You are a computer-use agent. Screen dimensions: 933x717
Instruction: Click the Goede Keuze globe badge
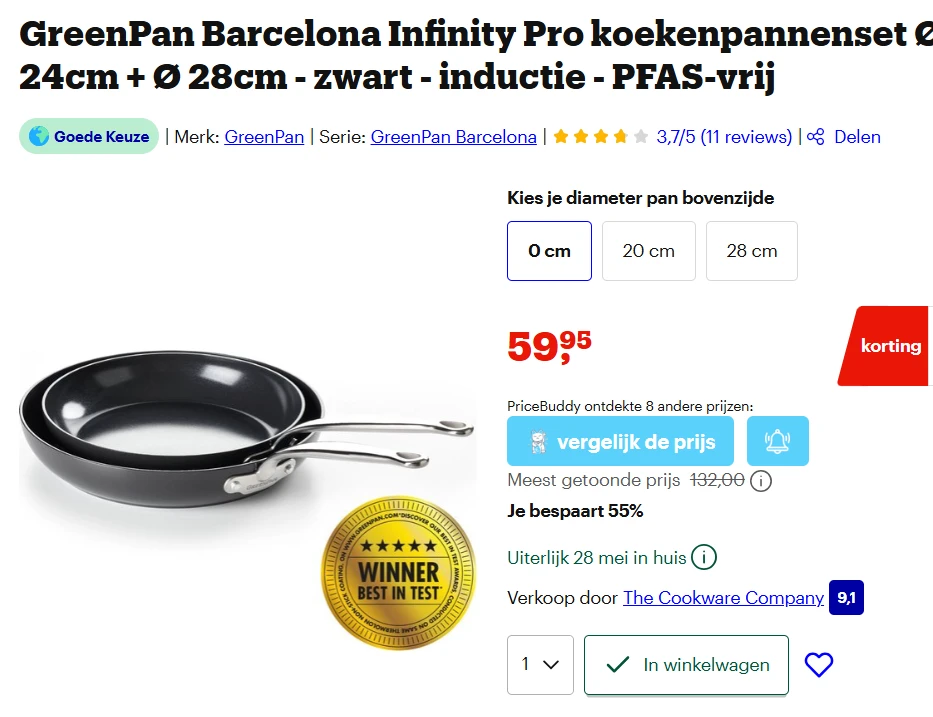[x=89, y=136]
